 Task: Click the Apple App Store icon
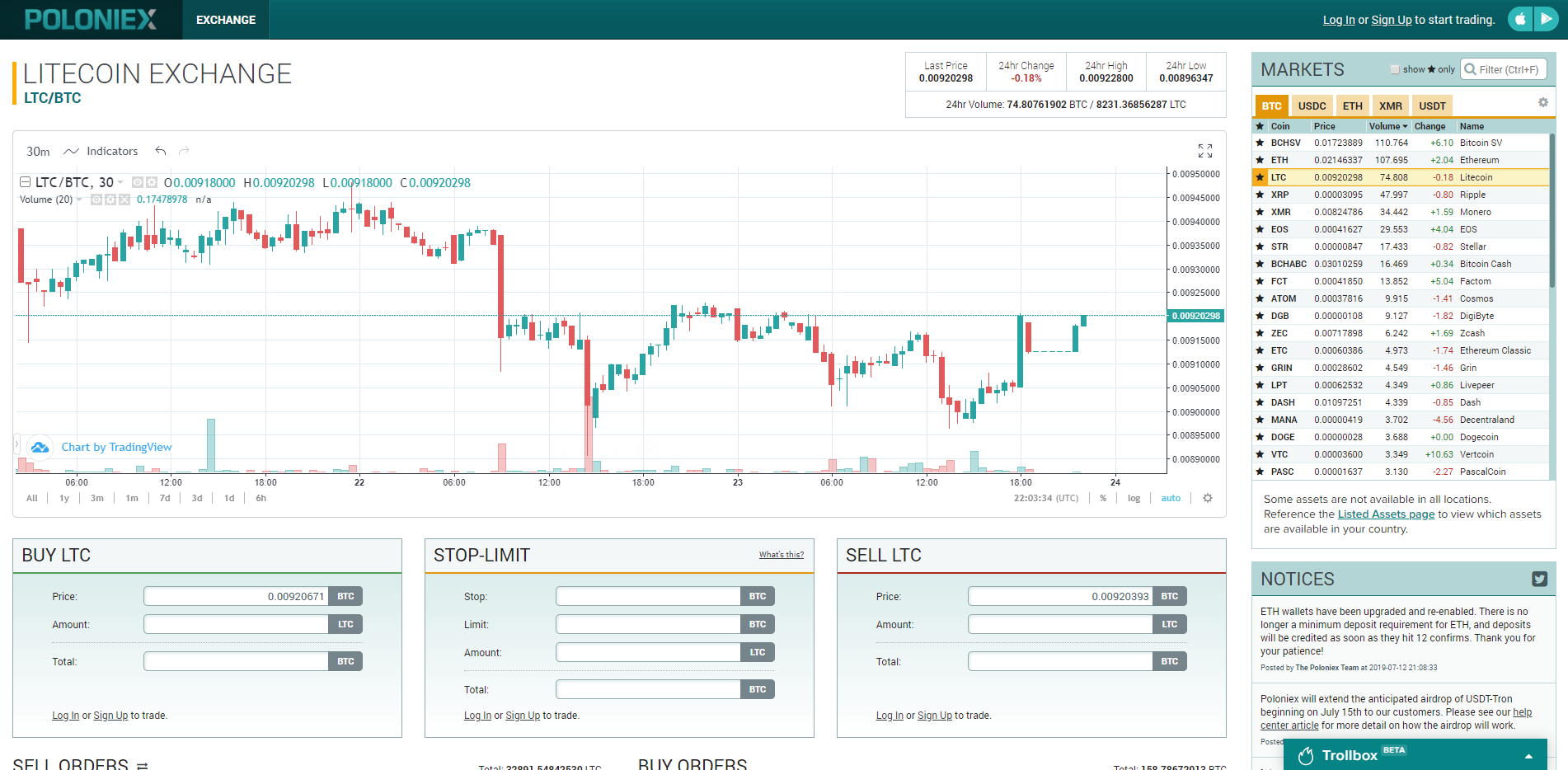point(1520,19)
